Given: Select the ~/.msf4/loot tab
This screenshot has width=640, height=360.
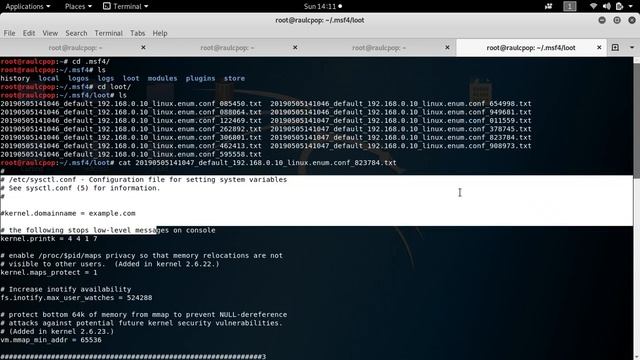Looking at the screenshot, I should [531, 48].
